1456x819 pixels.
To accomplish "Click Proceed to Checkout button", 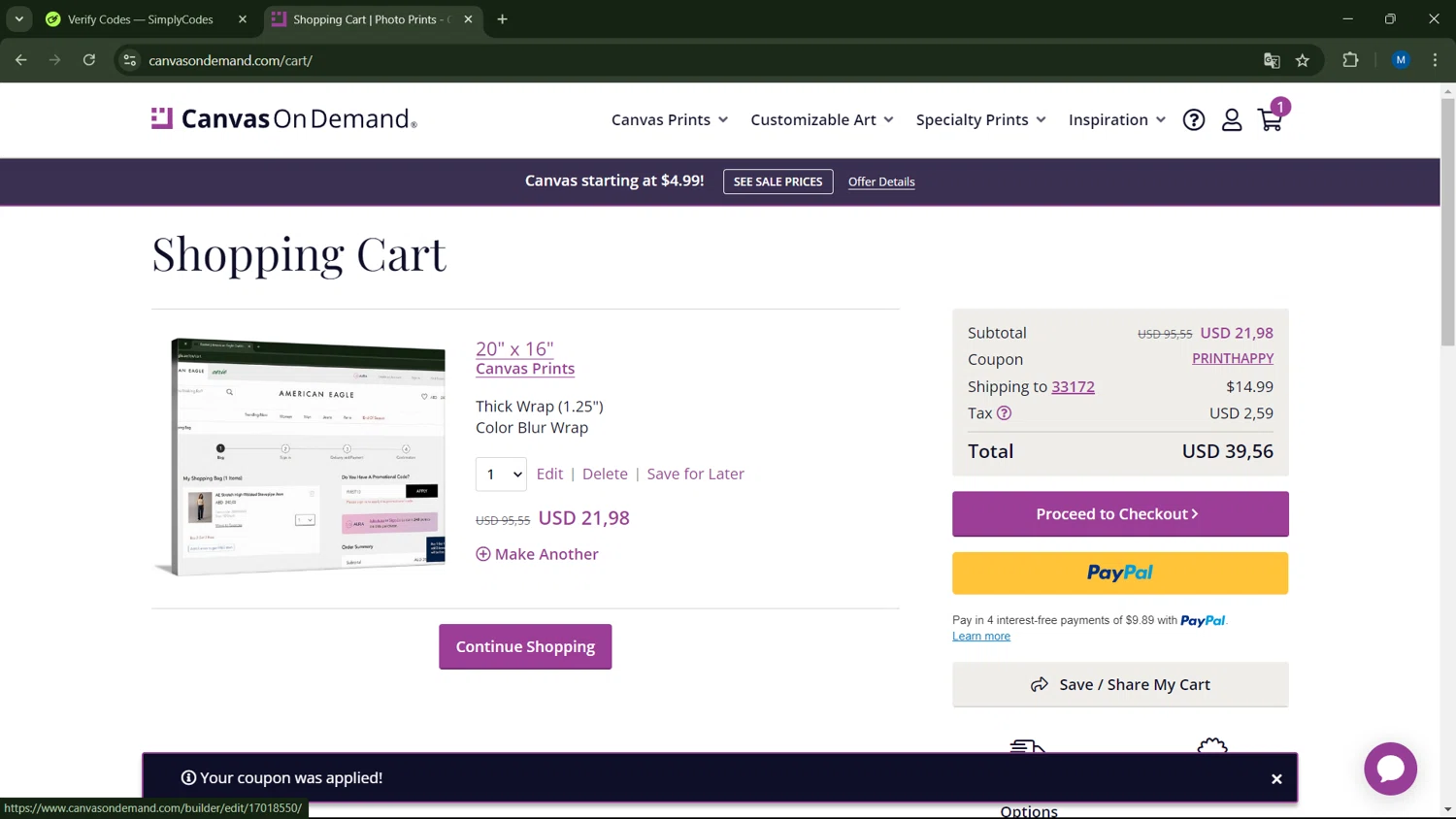I will [1119, 513].
